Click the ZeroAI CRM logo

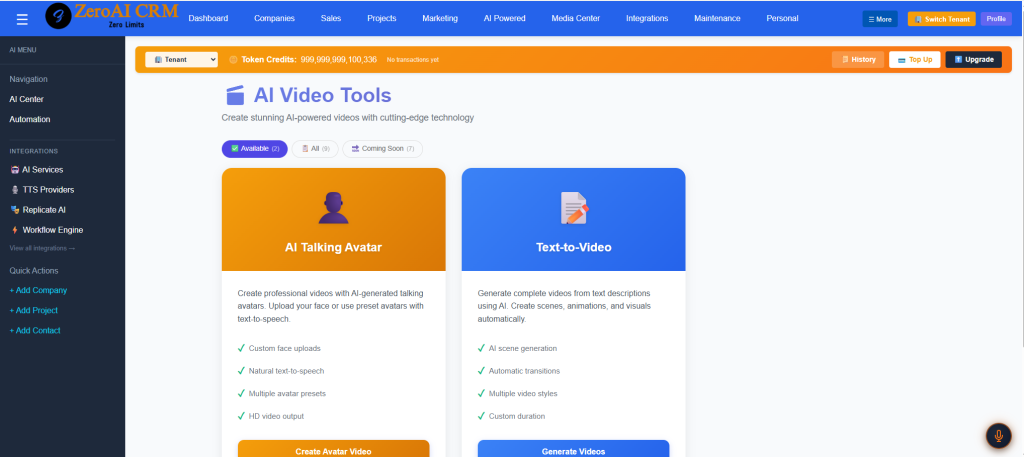click(x=108, y=16)
